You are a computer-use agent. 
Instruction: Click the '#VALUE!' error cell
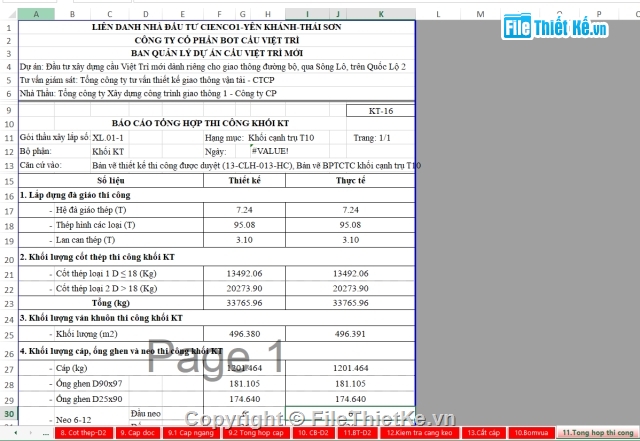click(x=270, y=151)
